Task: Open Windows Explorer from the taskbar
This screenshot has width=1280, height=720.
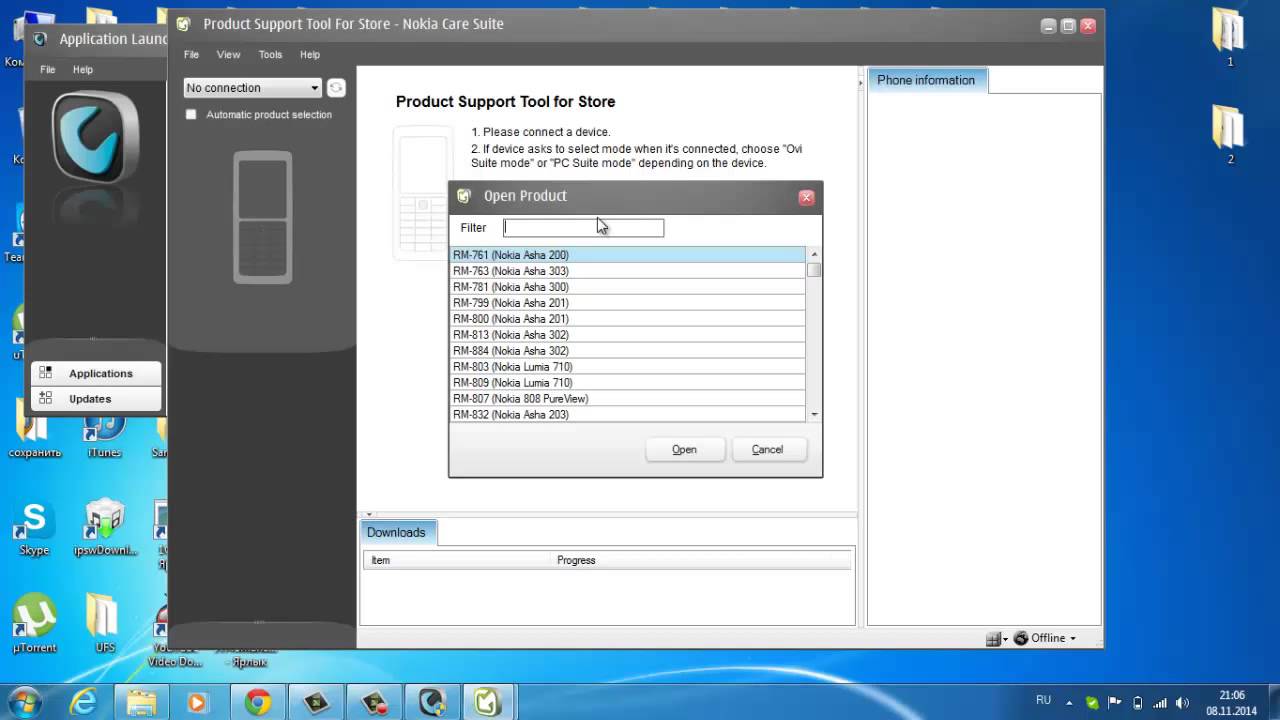Action: tap(142, 702)
